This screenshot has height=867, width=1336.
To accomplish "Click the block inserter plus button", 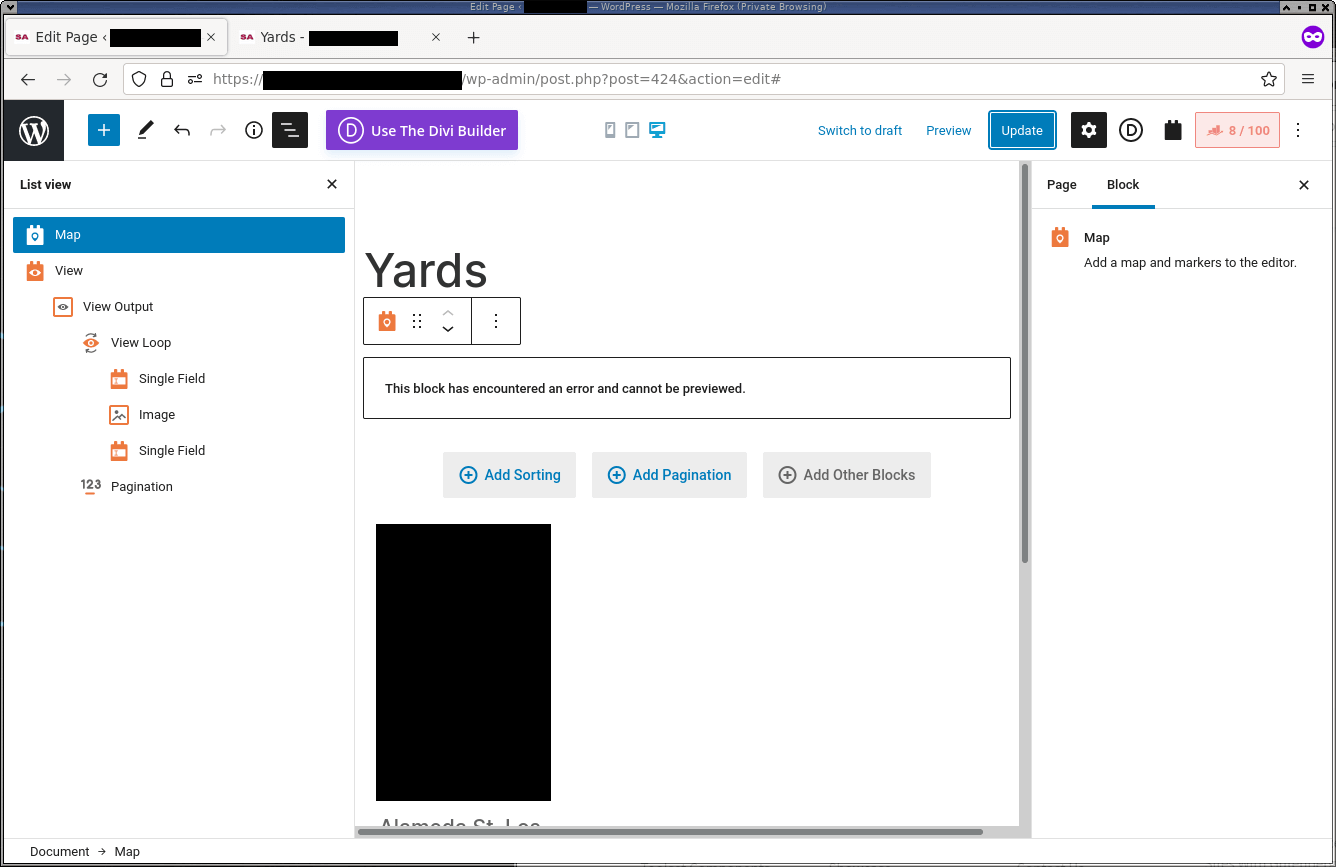I will 104,130.
